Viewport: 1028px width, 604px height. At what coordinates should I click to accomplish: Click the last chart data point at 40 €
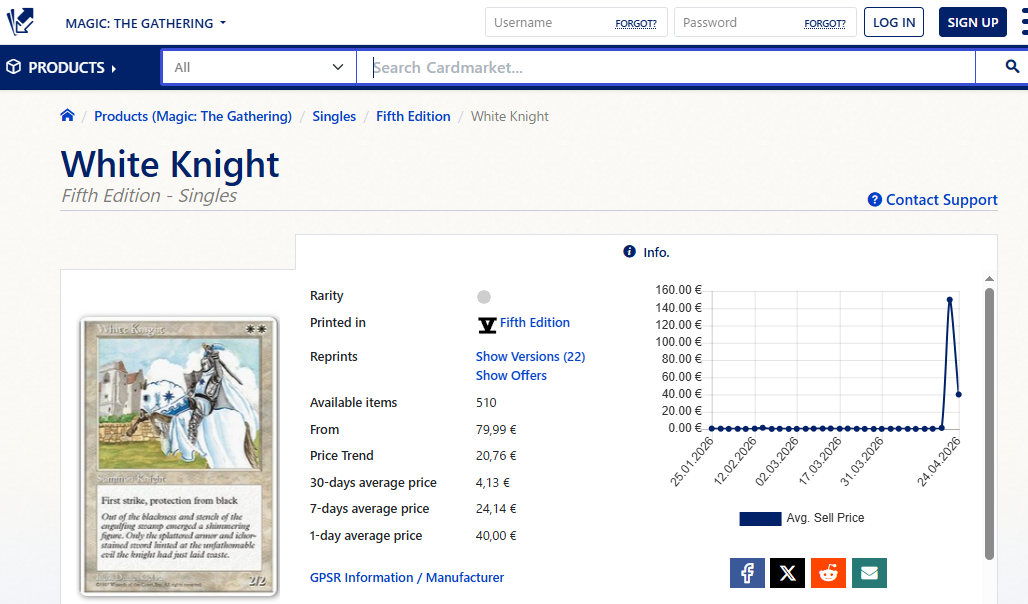959,394
